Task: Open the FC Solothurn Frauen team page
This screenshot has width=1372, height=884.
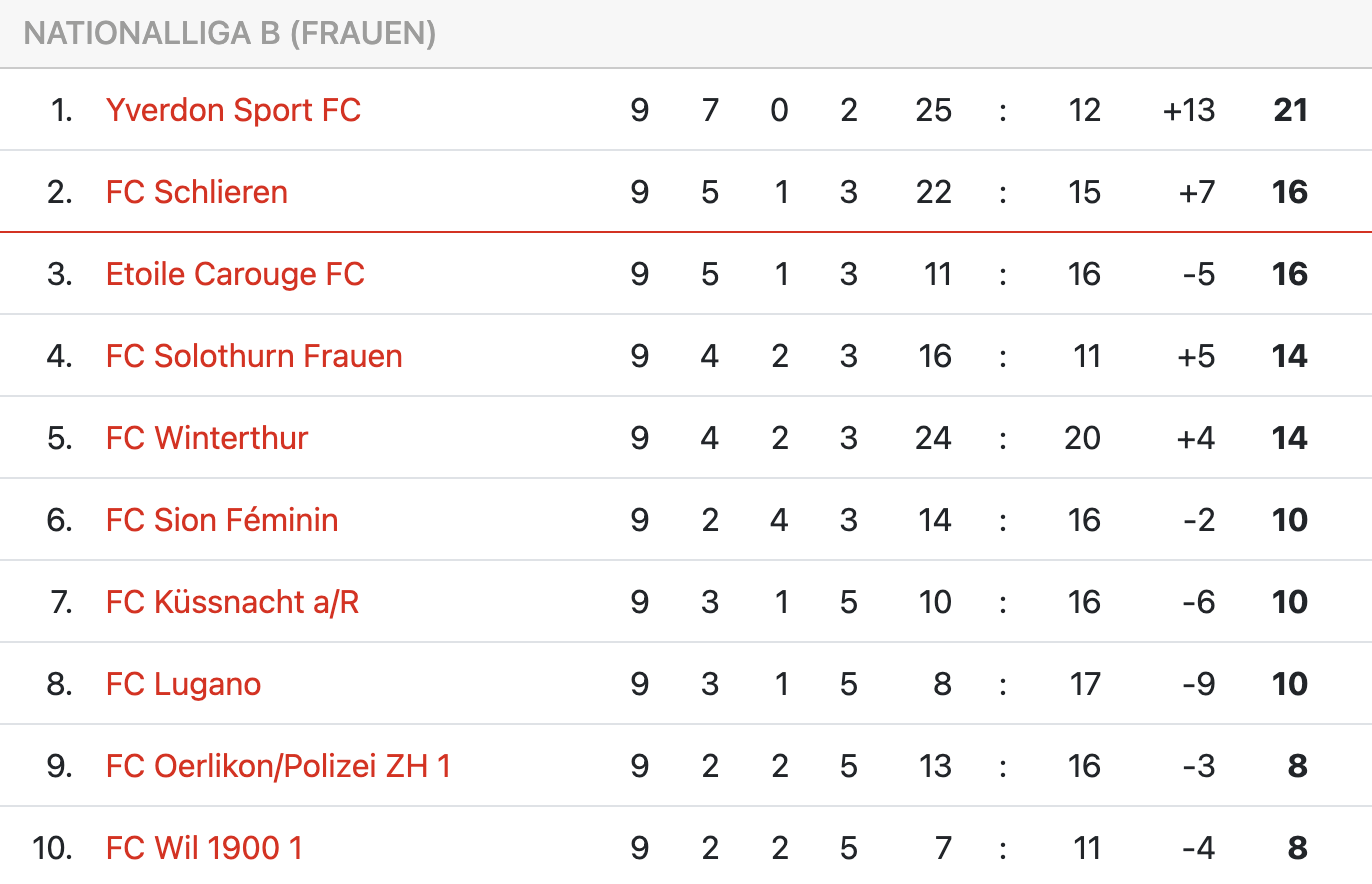Action: point(254,356)
